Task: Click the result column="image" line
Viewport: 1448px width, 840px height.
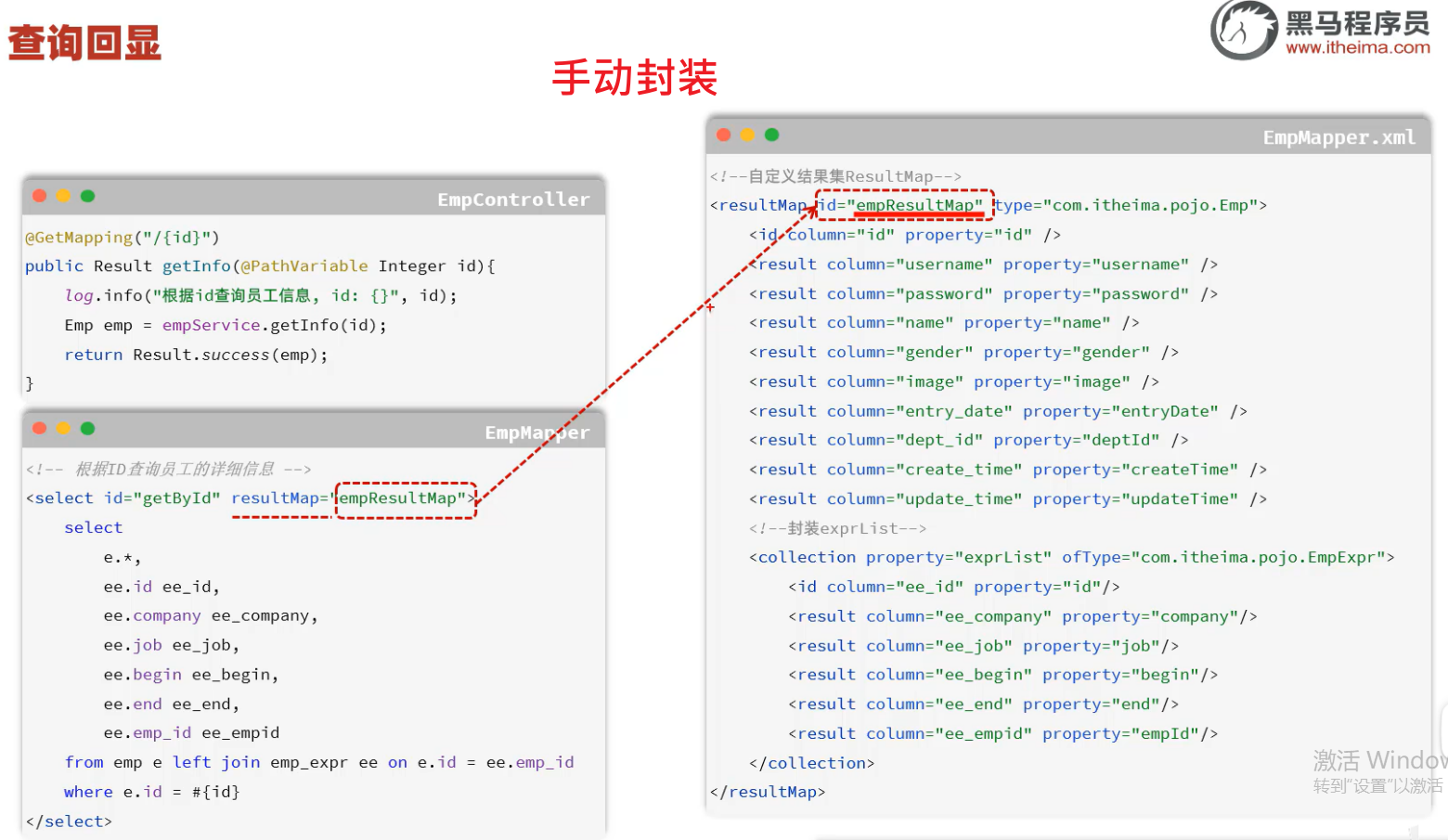Action: 954,381
